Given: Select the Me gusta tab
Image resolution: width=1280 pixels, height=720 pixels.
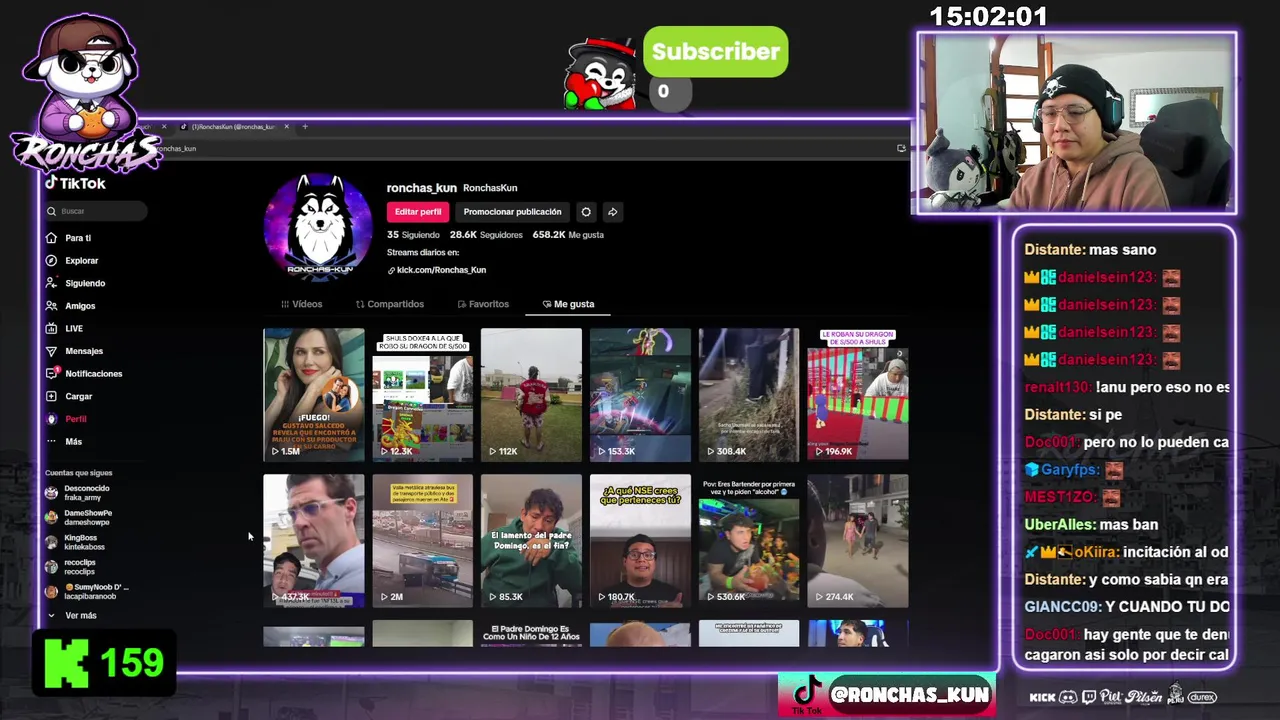Looking at the screenshot, I should tap(568, 304).
